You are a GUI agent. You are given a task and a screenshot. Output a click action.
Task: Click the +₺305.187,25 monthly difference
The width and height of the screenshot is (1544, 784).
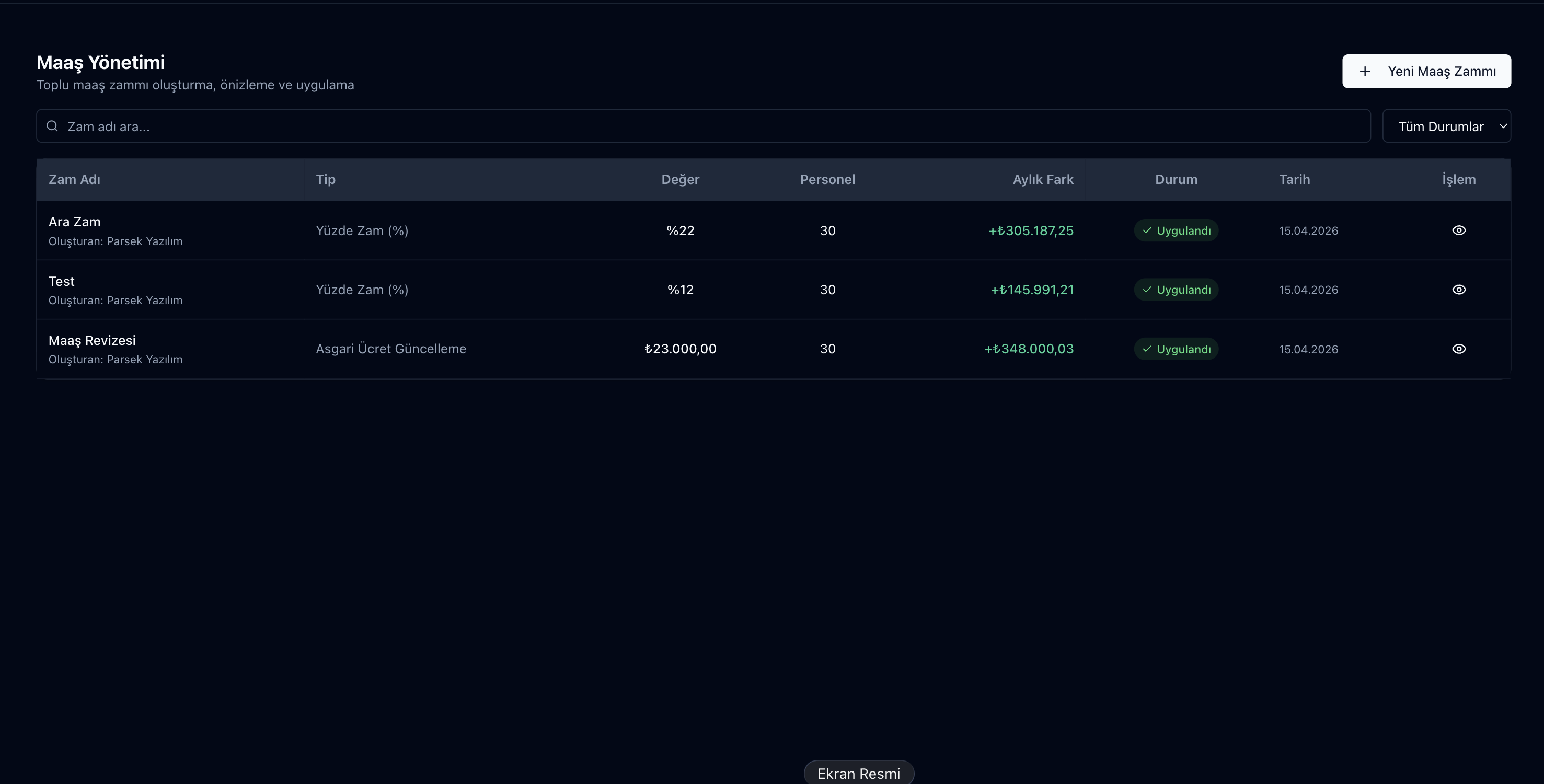coord(1031,230)
